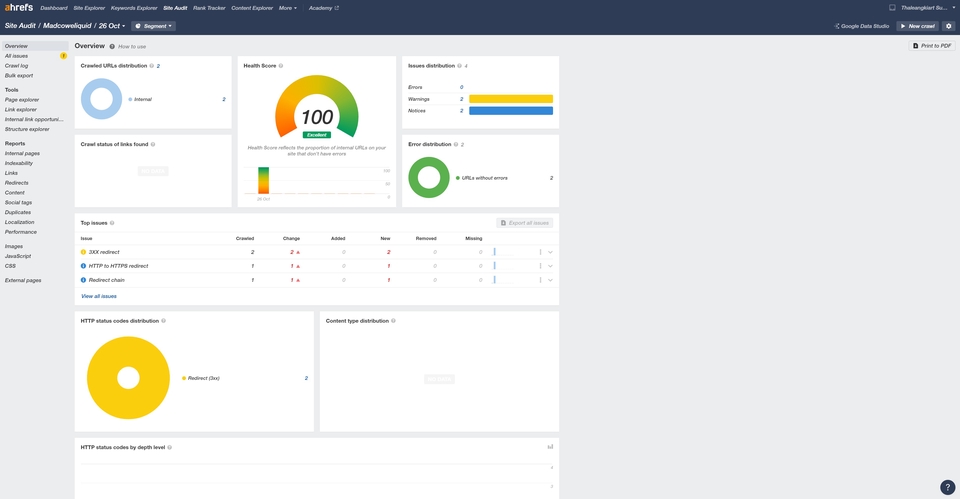
Task: Click View all issues link
Action: click(99, 296)
